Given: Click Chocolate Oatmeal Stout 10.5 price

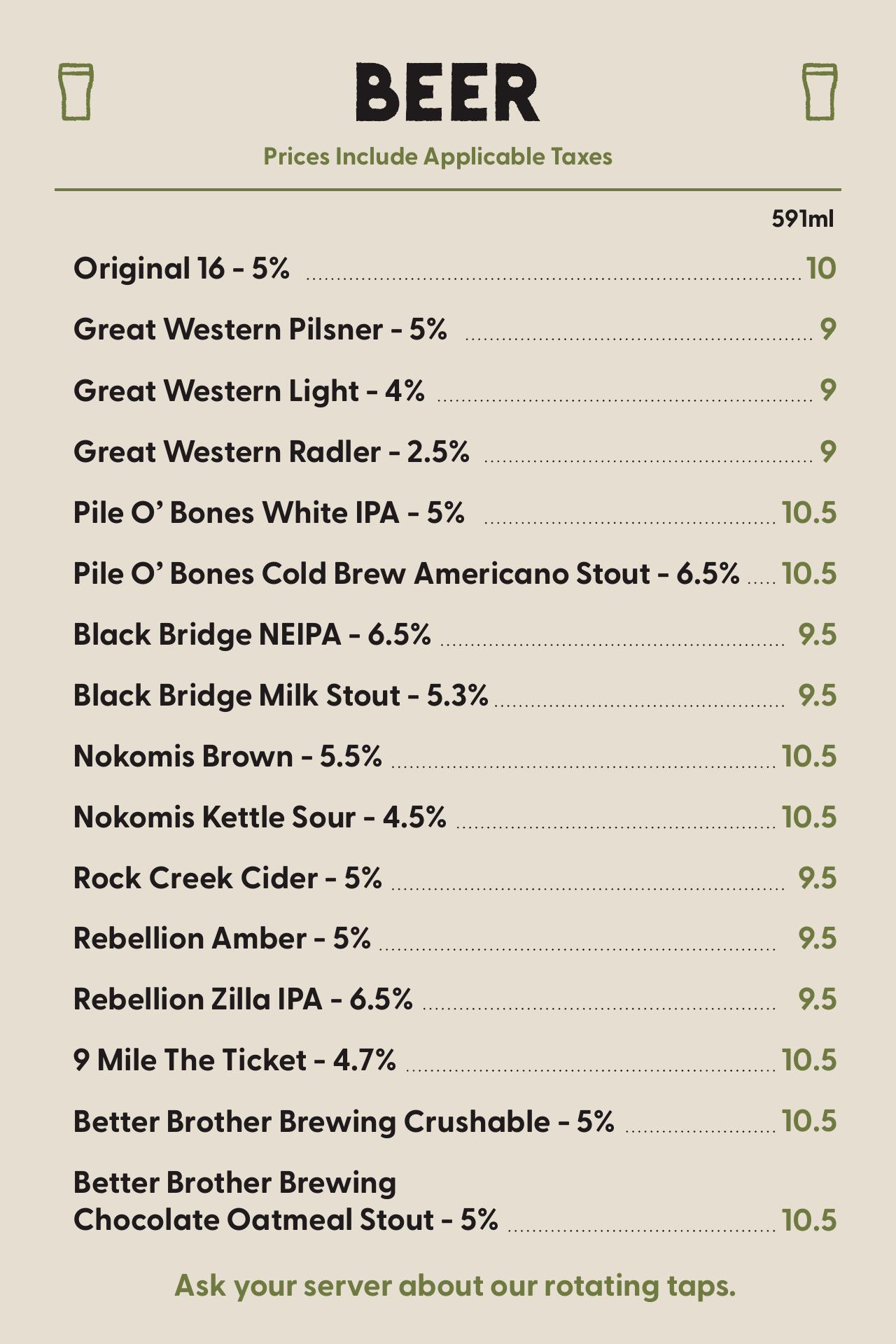Looking at the screenshot, I should tap(808, 1220).
